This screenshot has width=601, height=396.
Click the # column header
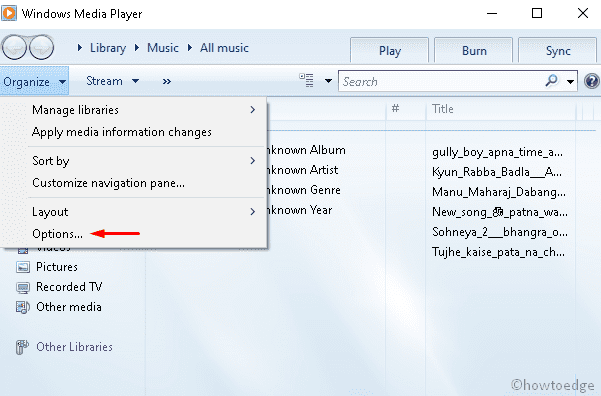[x=406, y=109]
